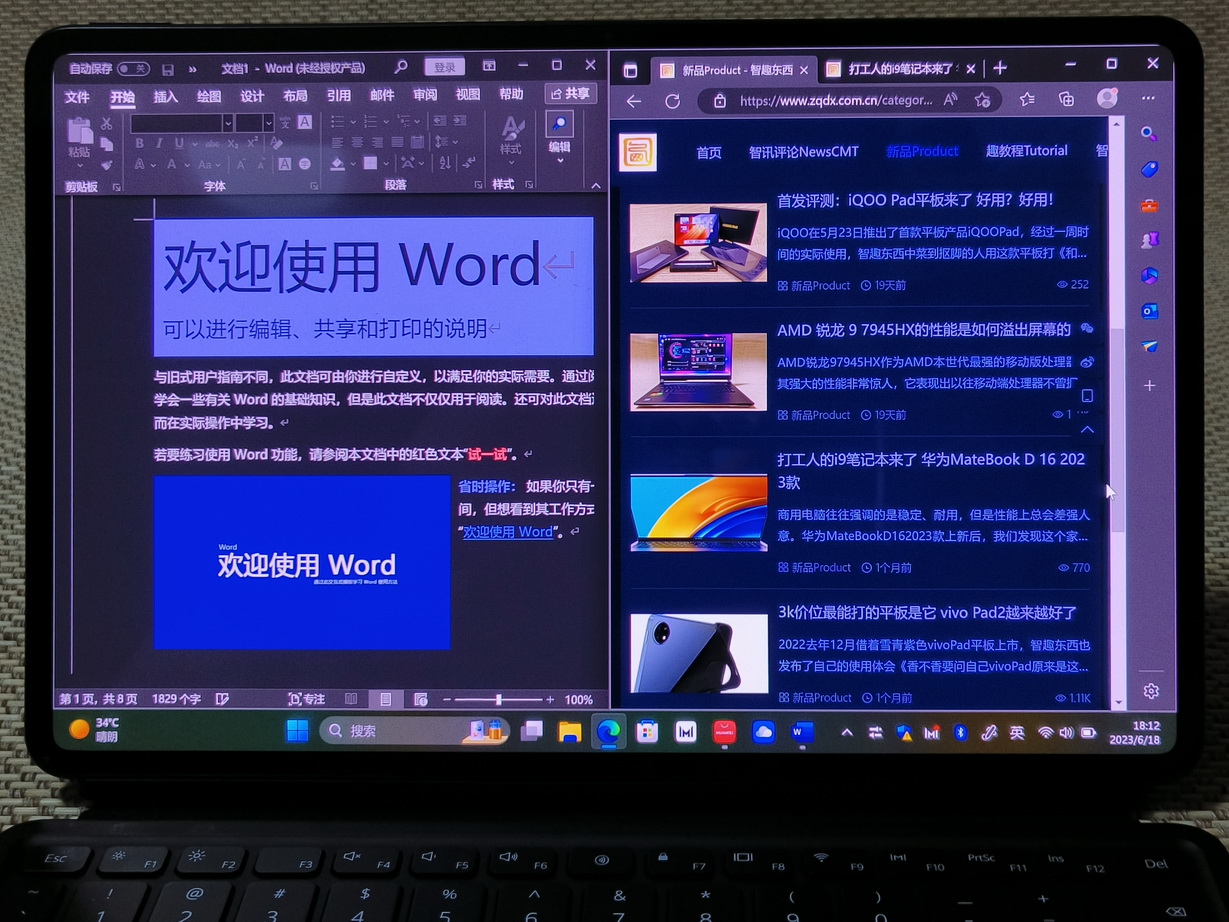This screenshot has height=922, width=1229.
Task: Expand the bullet list style dropdown arrow
Action: (x=351, y=122)
